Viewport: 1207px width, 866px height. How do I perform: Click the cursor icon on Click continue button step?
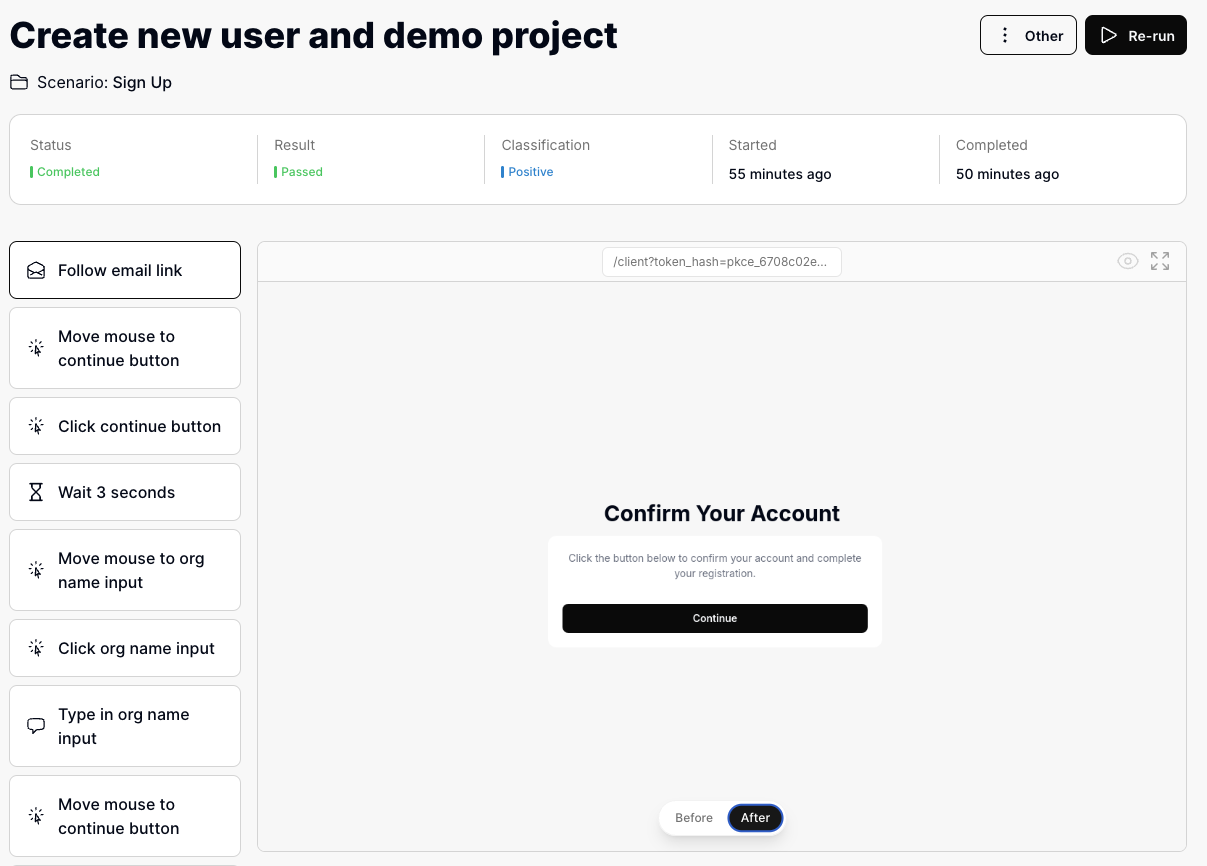click(36, 426)
